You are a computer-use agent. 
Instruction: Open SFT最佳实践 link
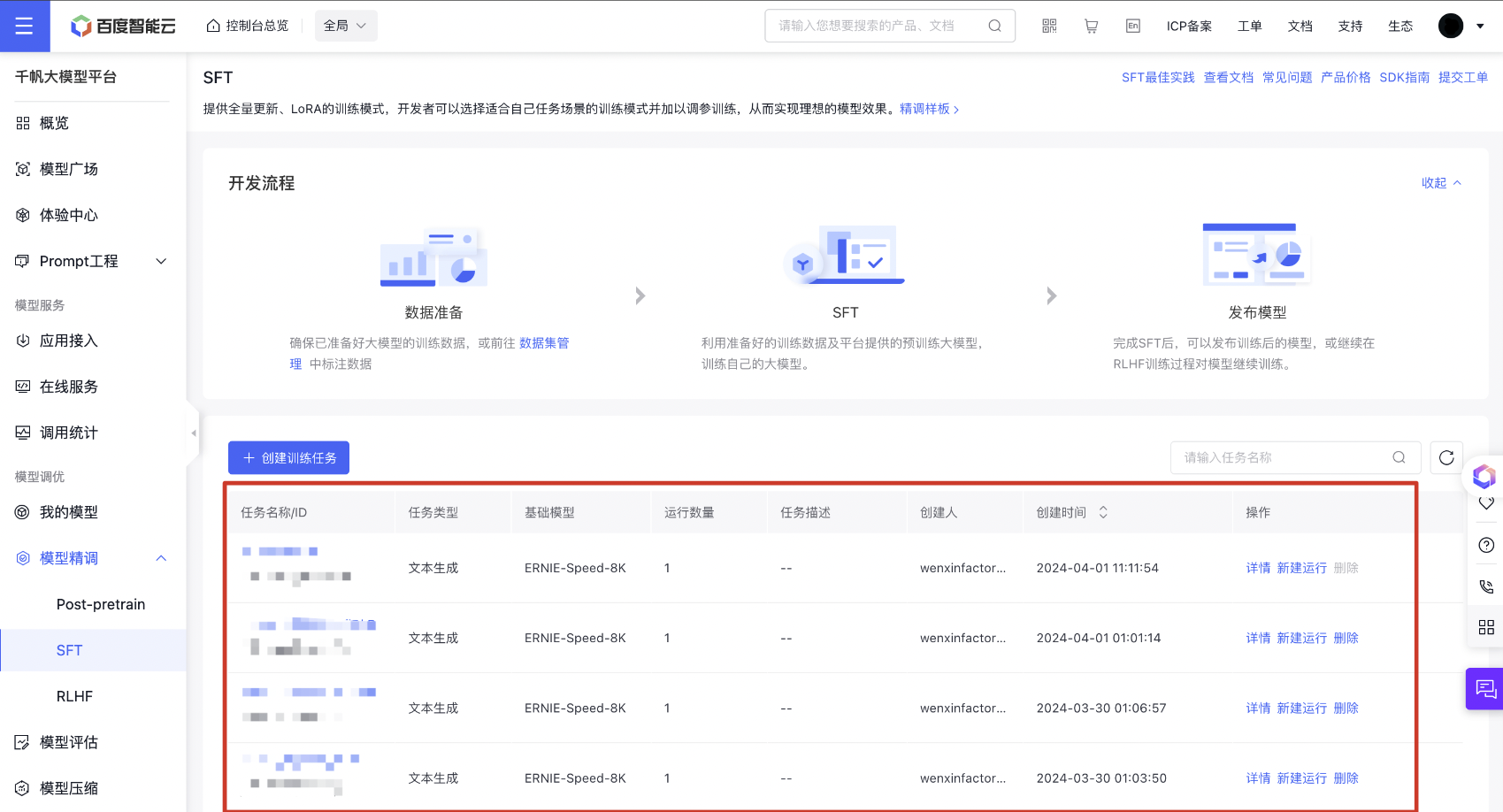point(1158,78)
